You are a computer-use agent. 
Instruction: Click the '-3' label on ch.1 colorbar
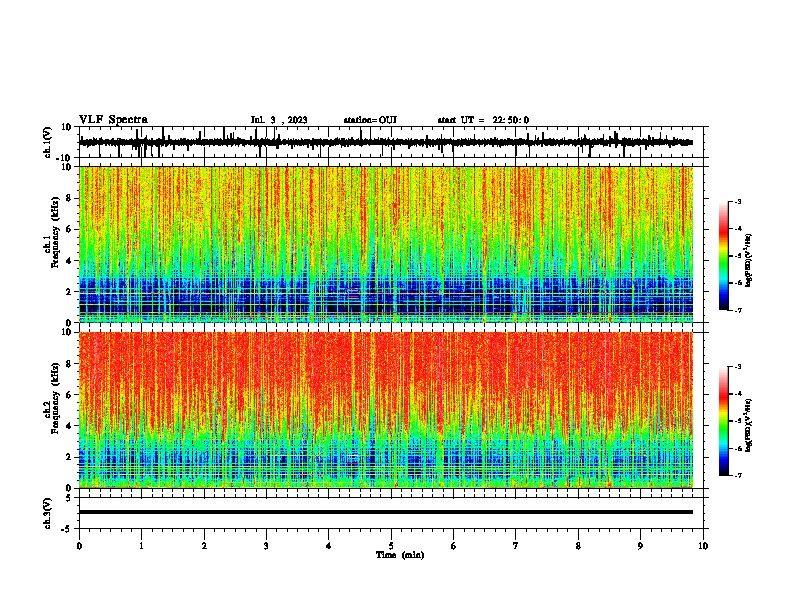coord(737,201)
